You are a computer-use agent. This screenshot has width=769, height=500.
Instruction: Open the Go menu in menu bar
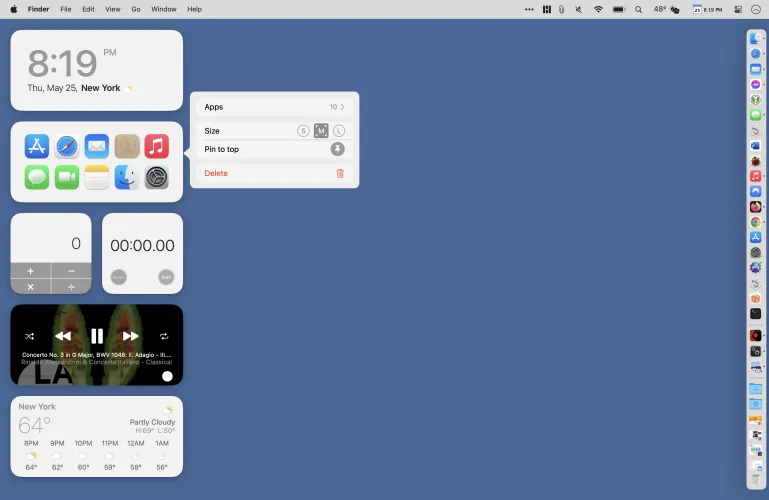136,9
